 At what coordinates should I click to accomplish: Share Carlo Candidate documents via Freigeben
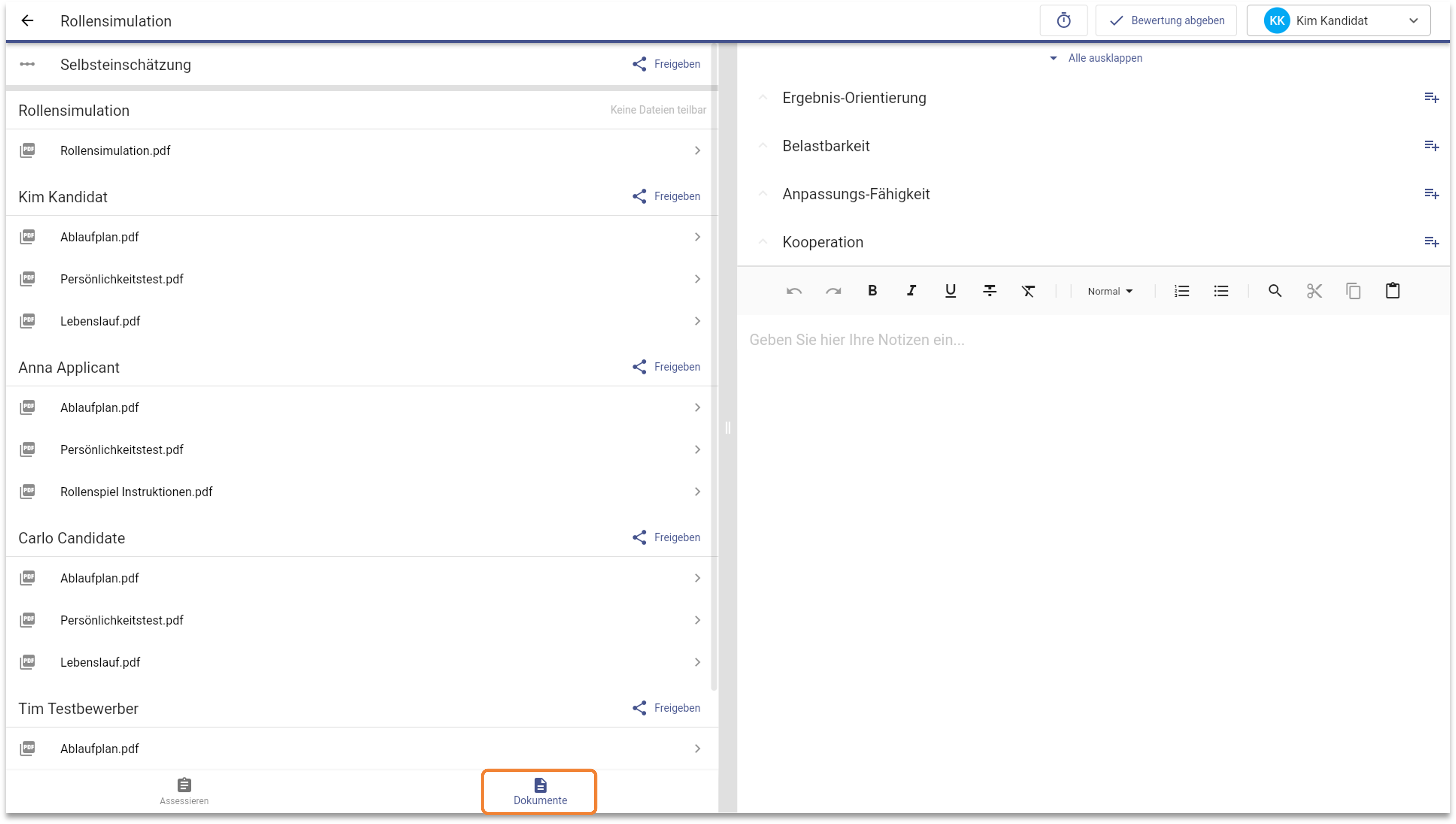tap(666, 537)
